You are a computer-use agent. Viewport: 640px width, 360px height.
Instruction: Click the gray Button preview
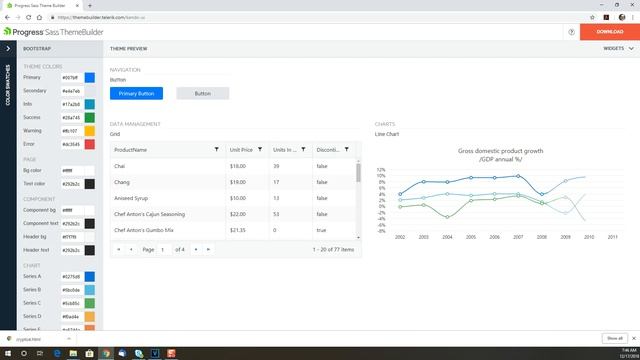point(202,93)
